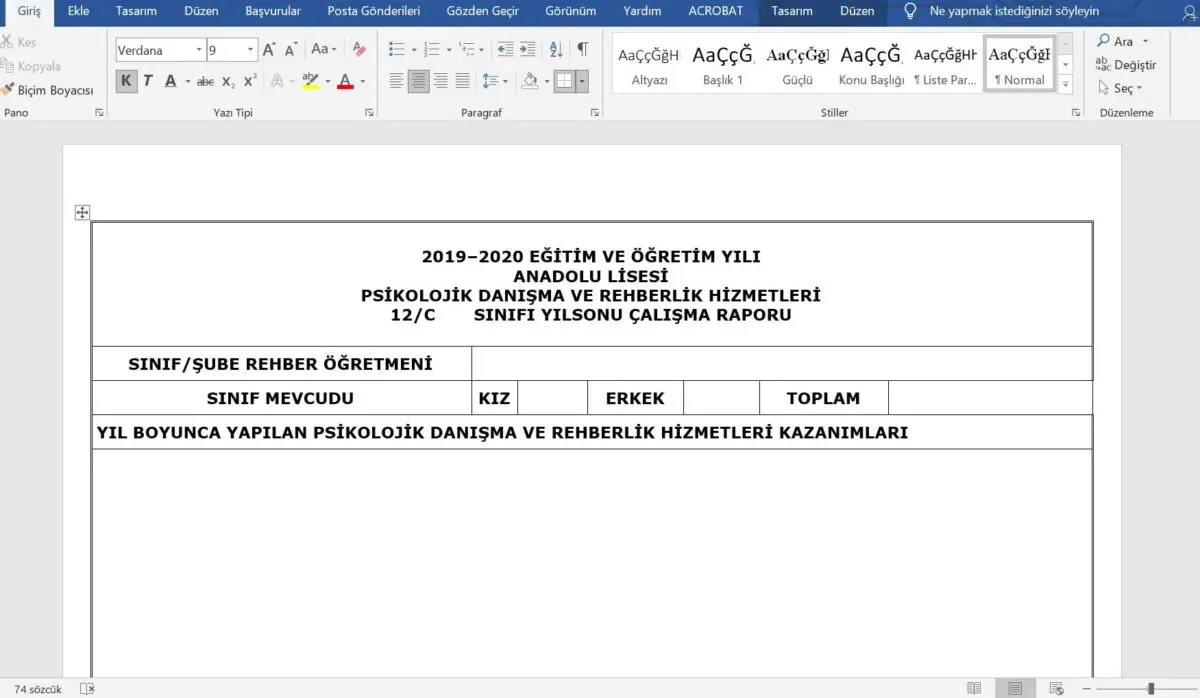Open the Başvurular ribbon tab
Screen dimensions: 1200x698
(x=273, y=11)
